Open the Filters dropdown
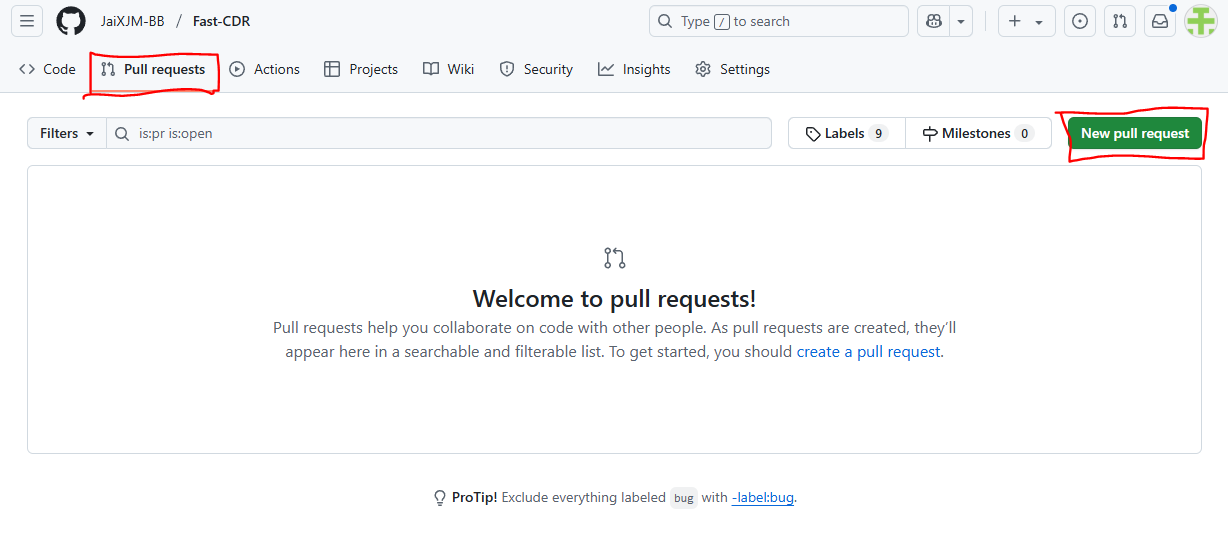The width and height of the screenshot is (1228, 535). click(x=66, y=133)
